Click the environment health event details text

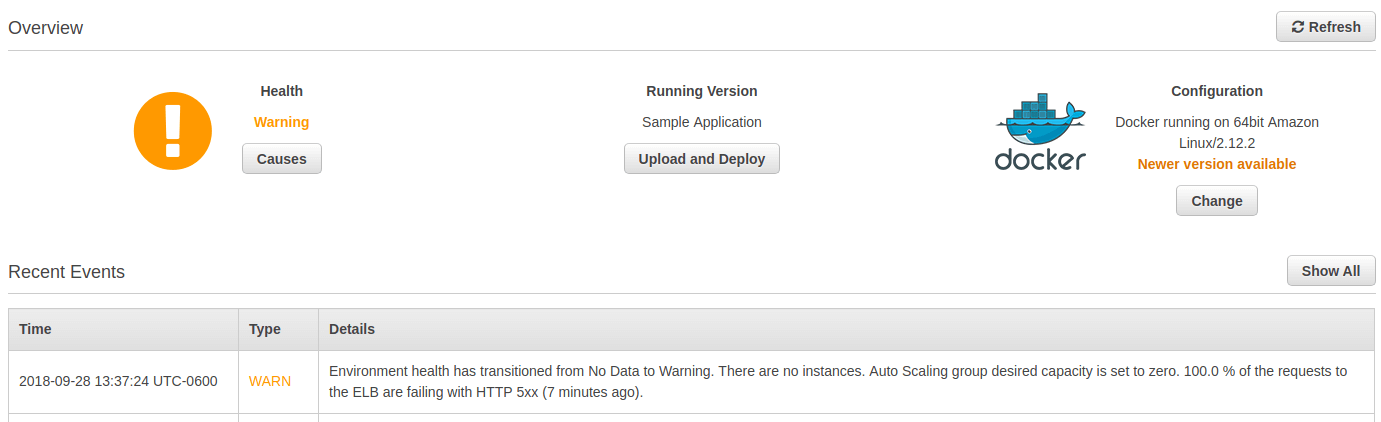(x=837, y=381)
